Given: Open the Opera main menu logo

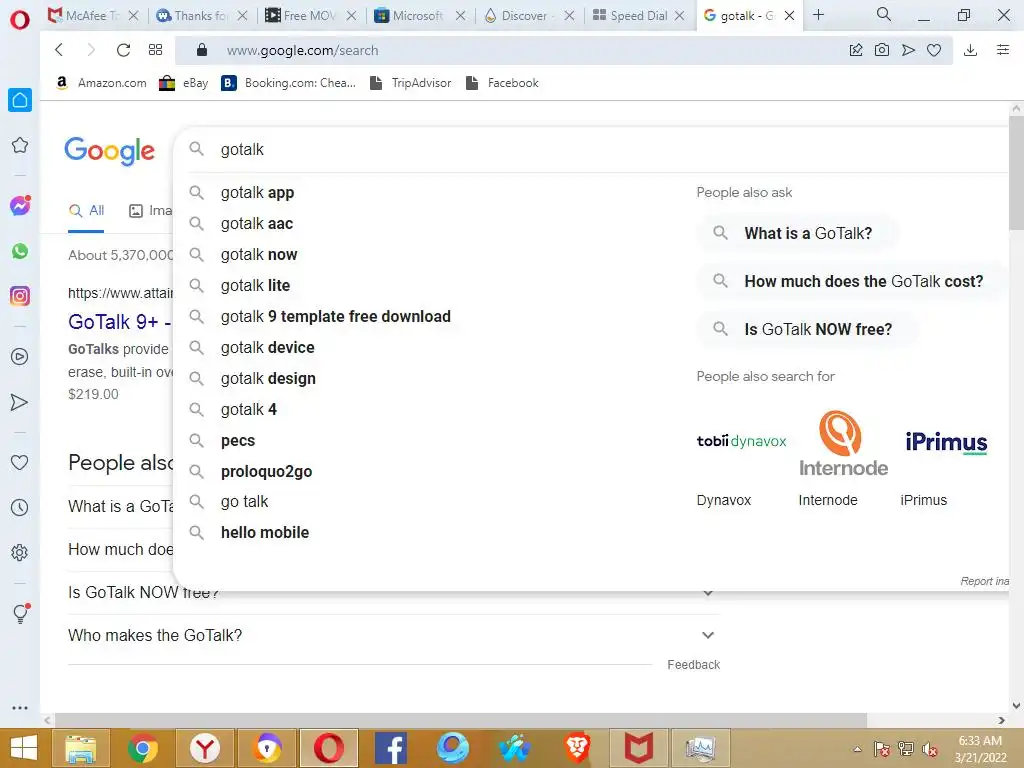Looking at the screenshot, I should pos(20,20).
